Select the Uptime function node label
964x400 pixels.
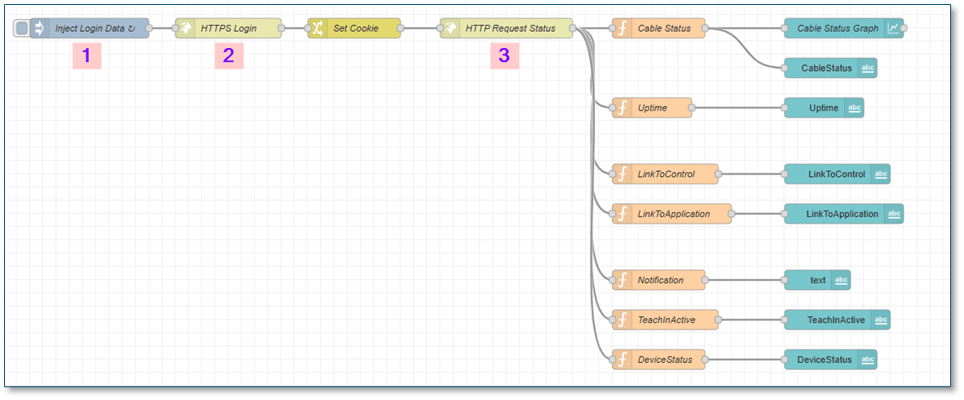[x=652, y=108]
